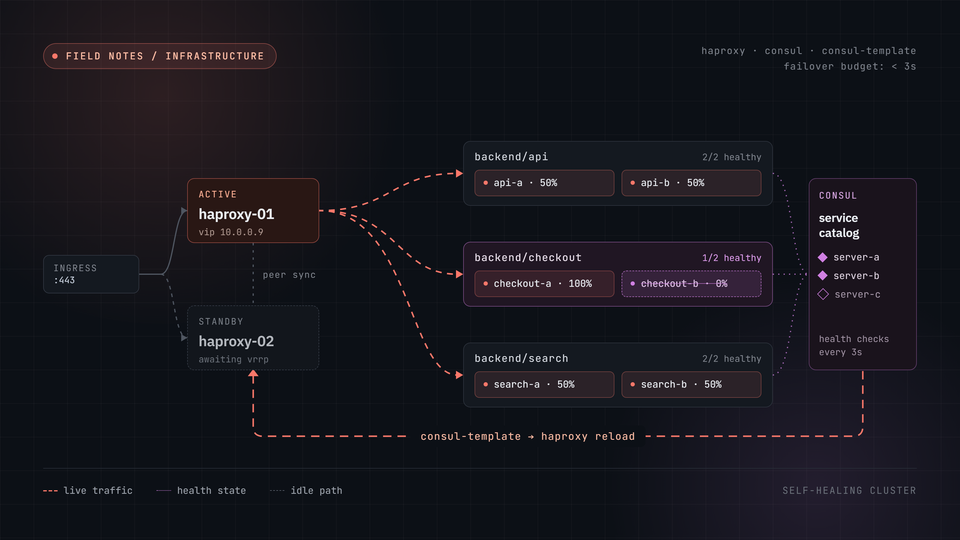Click the search-b · 50% server chip

(691, 384)
